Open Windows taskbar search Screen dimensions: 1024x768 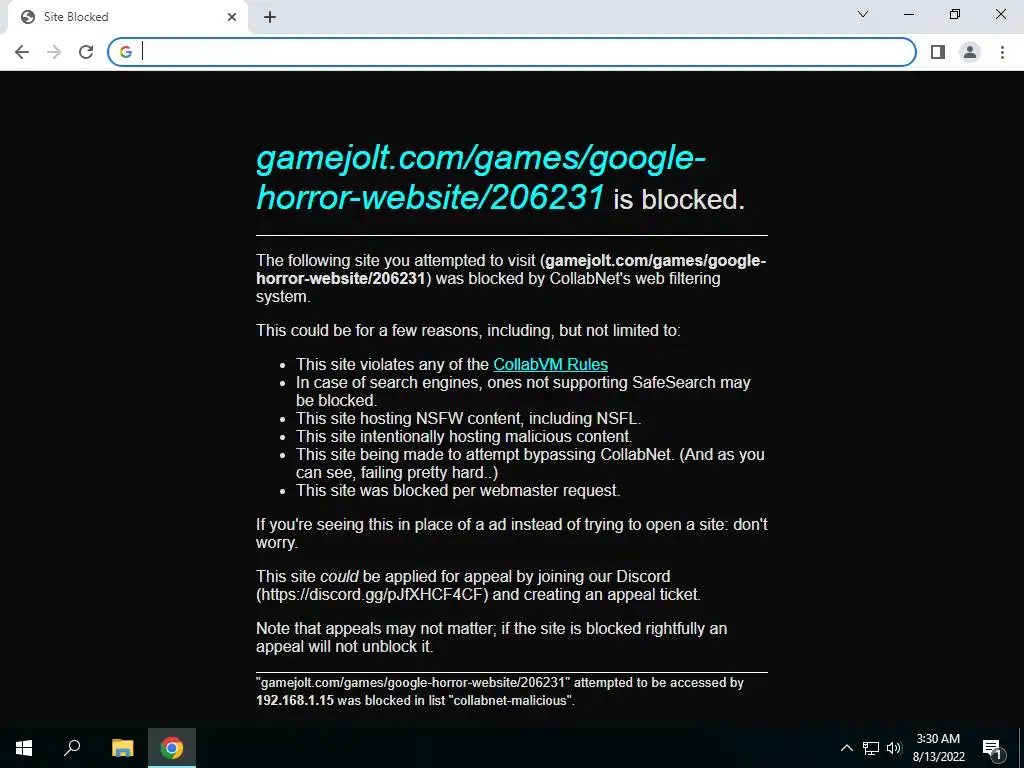72,748
